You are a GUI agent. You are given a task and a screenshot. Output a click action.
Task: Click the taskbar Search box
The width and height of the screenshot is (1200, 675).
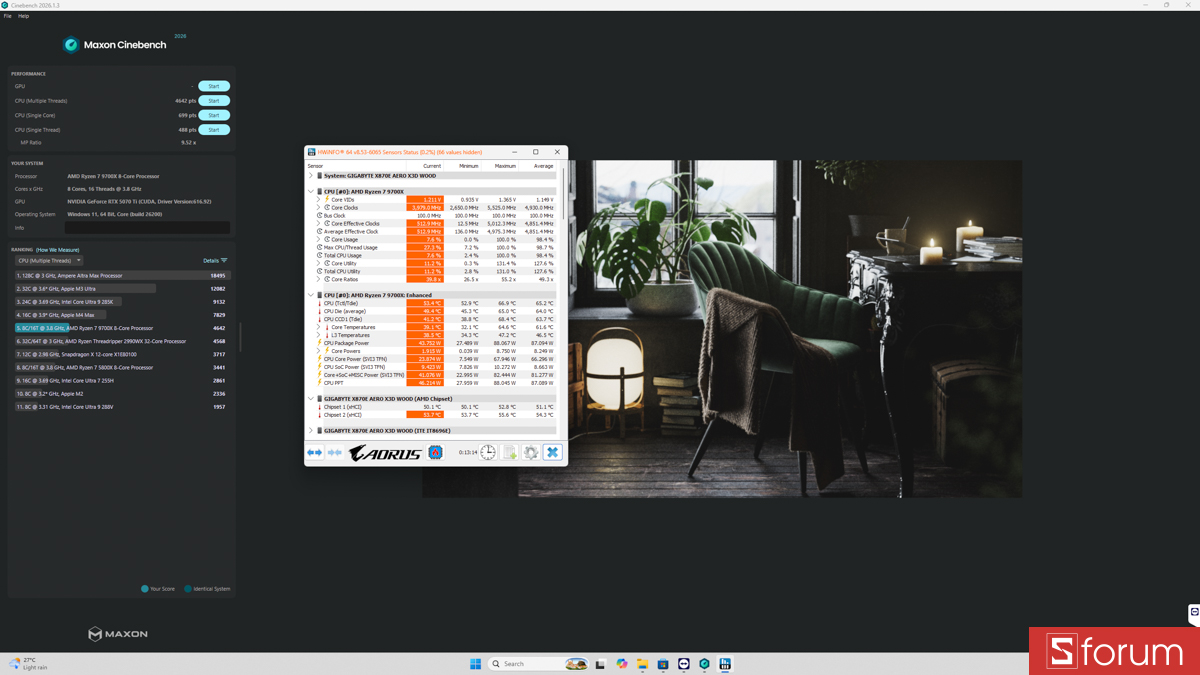tap(539, 664)
